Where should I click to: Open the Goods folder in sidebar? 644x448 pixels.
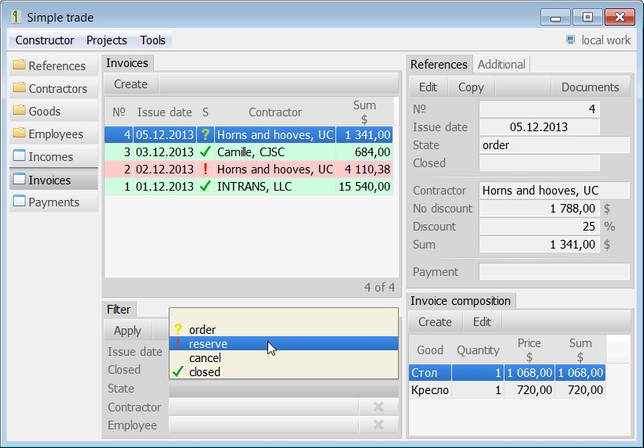click(x=53, y=111)
